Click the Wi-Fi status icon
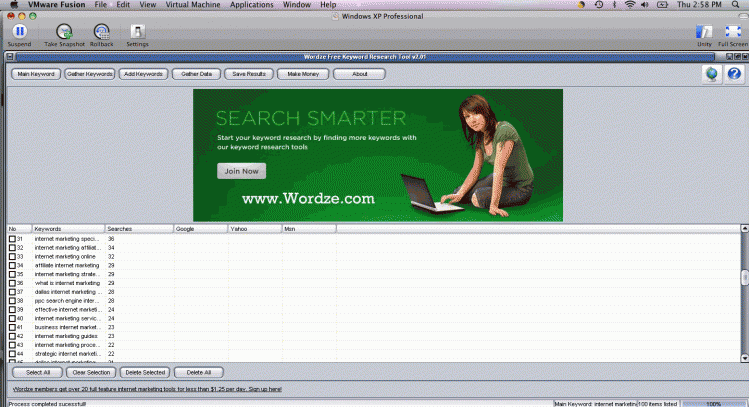This screenshot has height=407, width=749. coord(630,4)
